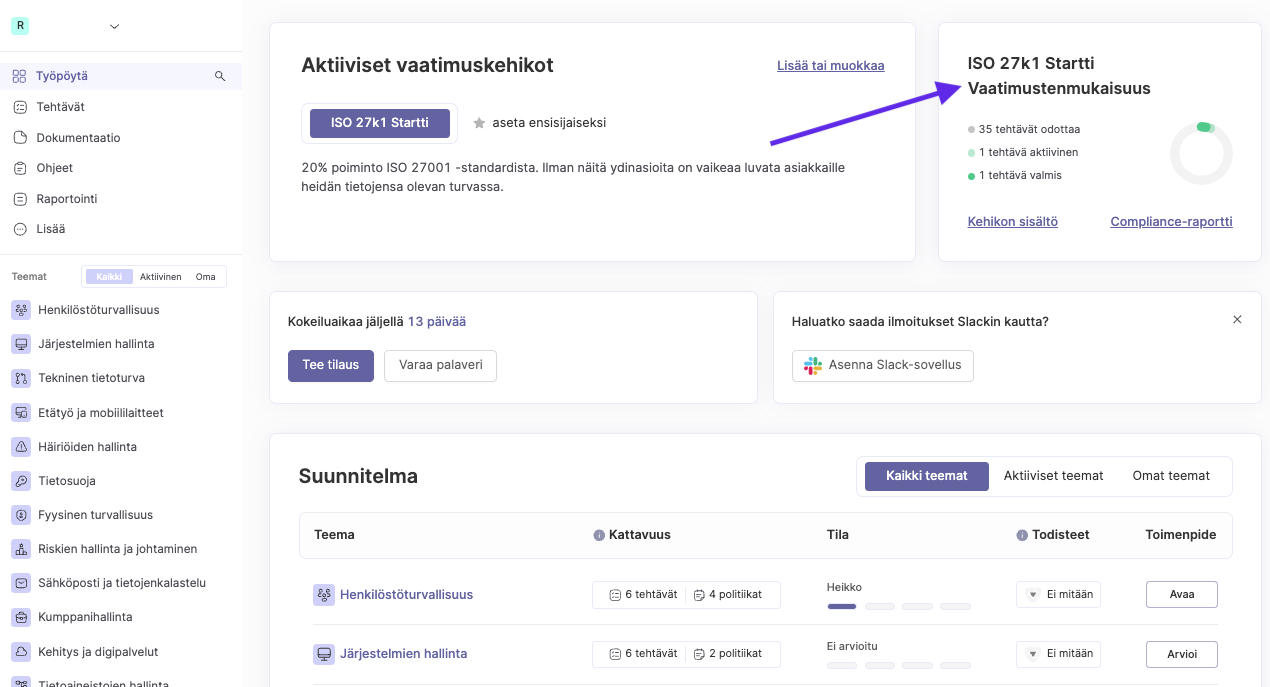Click the 13 päivää trial text
Viewport: 1270px width, 687px height.
[437, 322]
